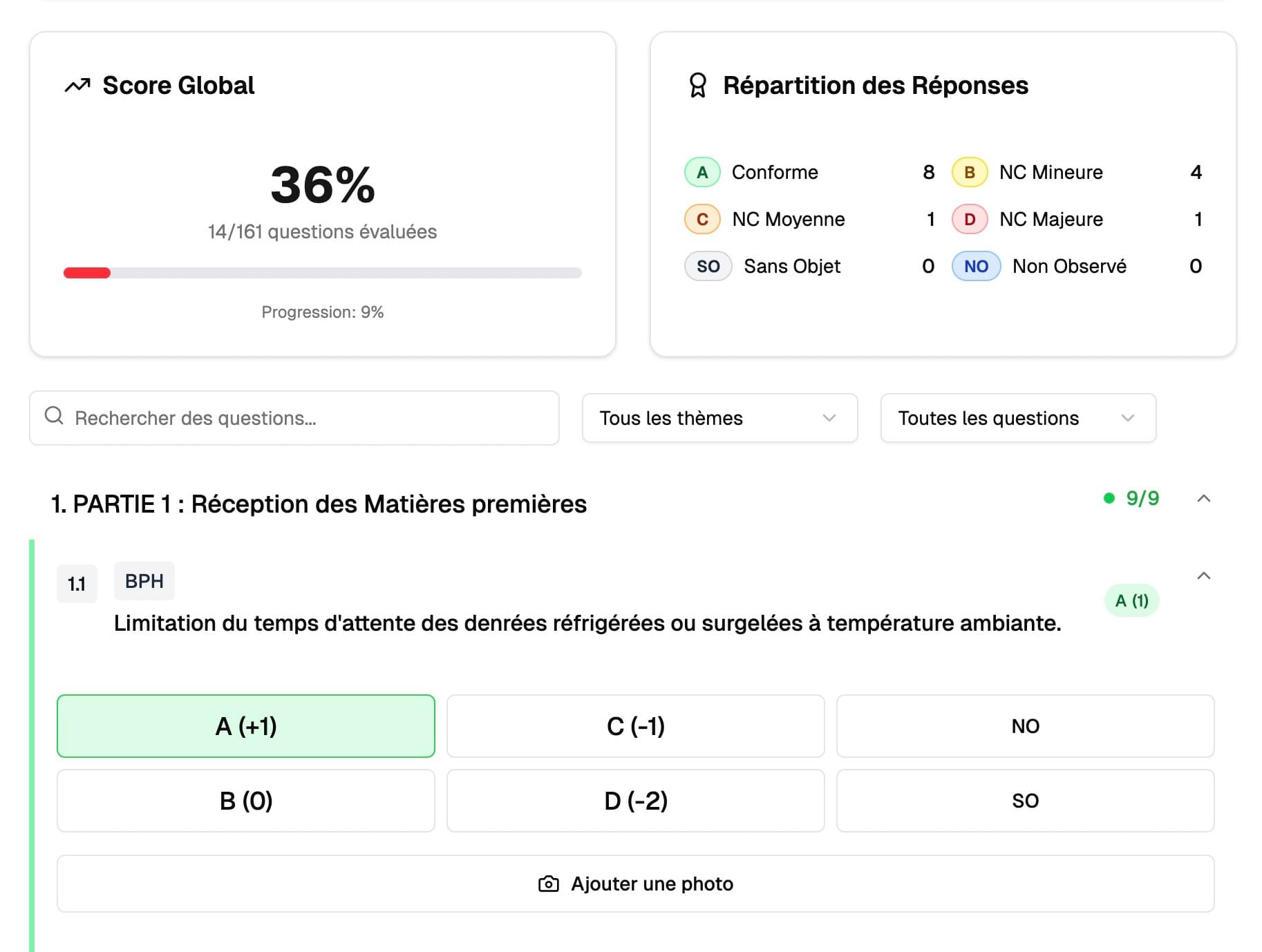
Task: Open the Tous les thèmes dropdown
Action: [719, 418]
